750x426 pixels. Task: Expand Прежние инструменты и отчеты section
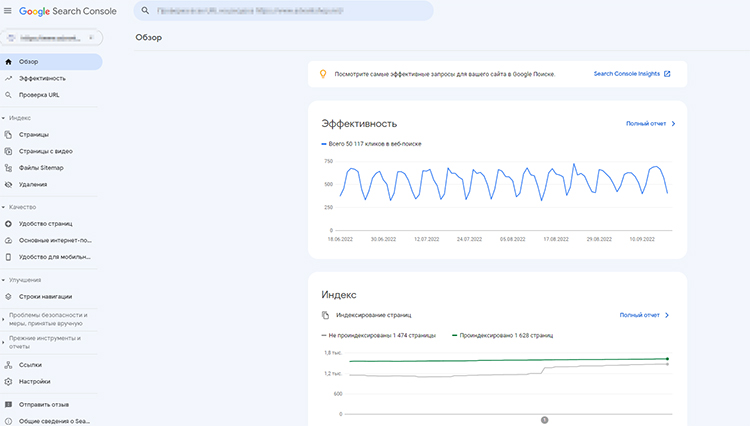tap(4, 342)
